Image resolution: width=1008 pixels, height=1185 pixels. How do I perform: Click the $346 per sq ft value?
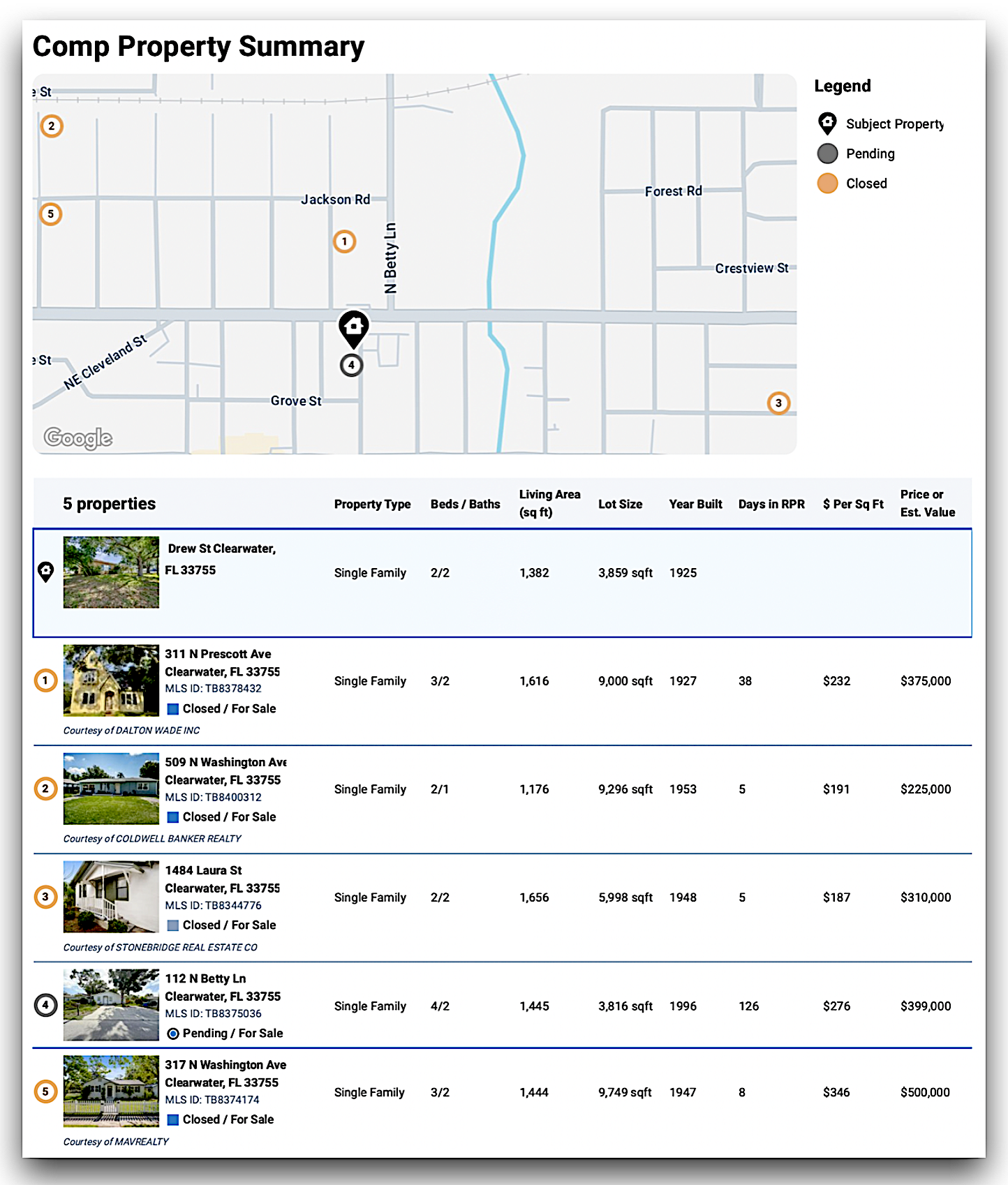[836, 1092]
